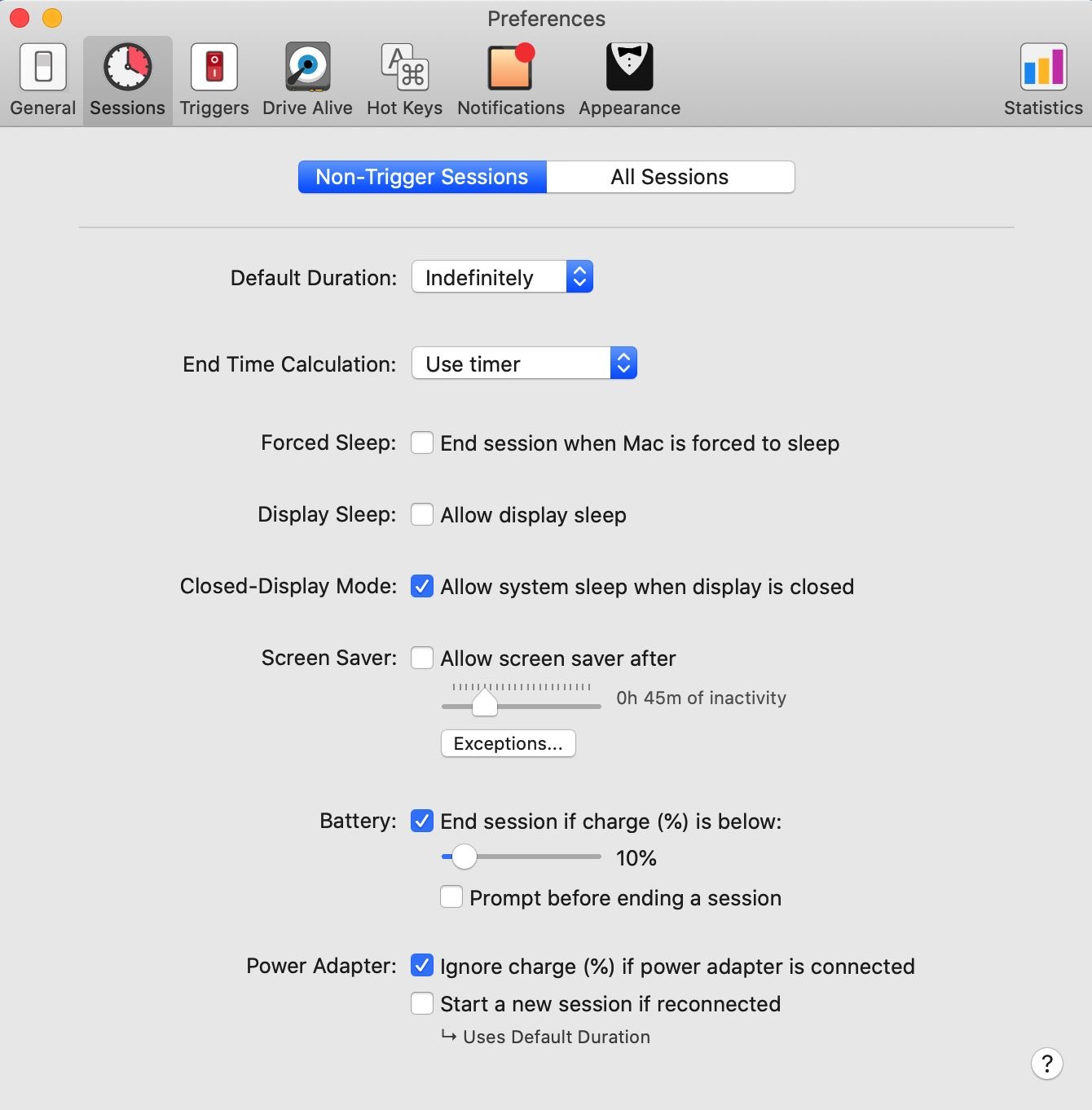
Task: Select the Non-Trigger Sessions tab
Action: coord(422,176)
